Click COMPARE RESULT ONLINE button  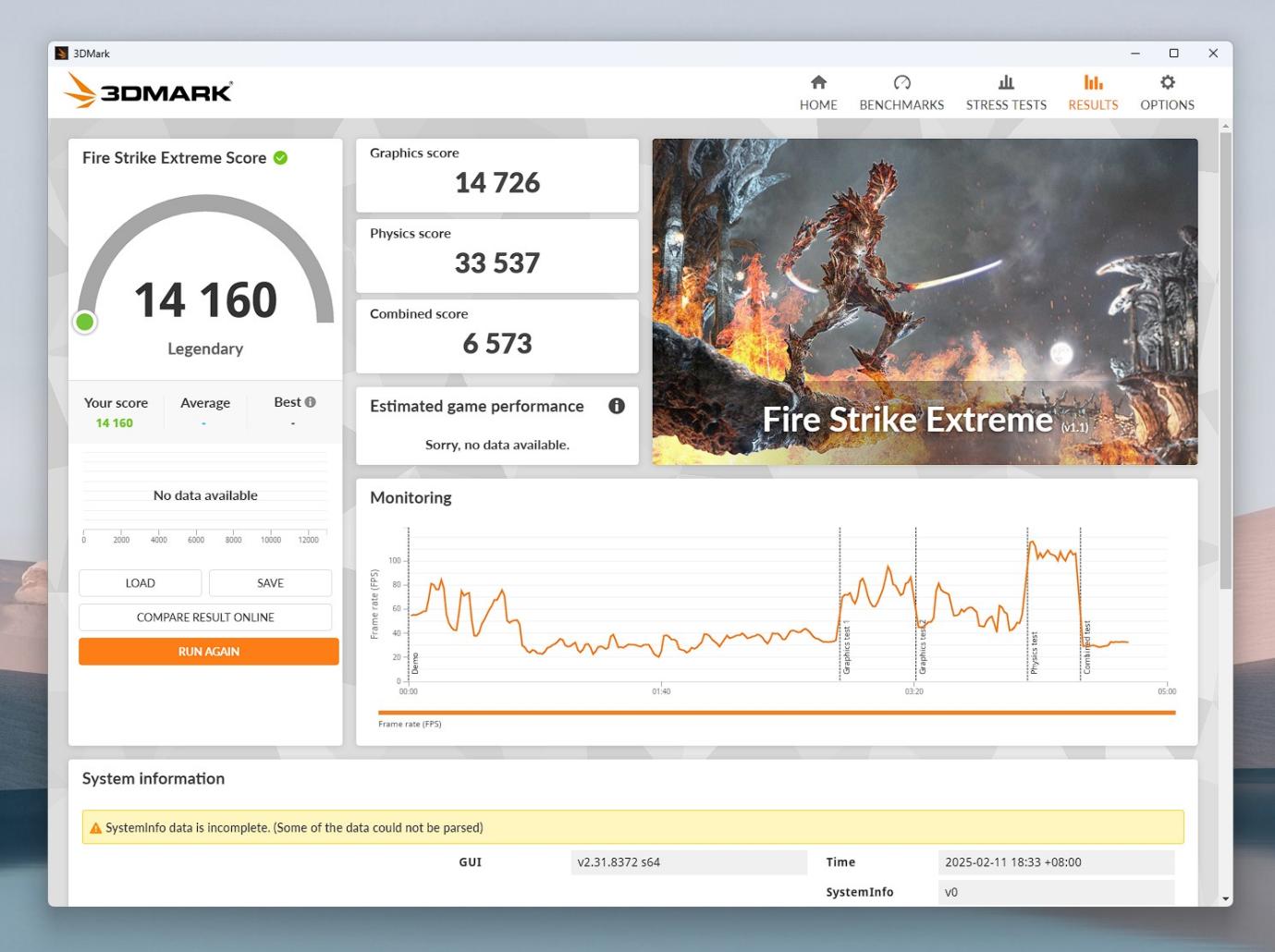pyautogui.click(x=205, y=617)
